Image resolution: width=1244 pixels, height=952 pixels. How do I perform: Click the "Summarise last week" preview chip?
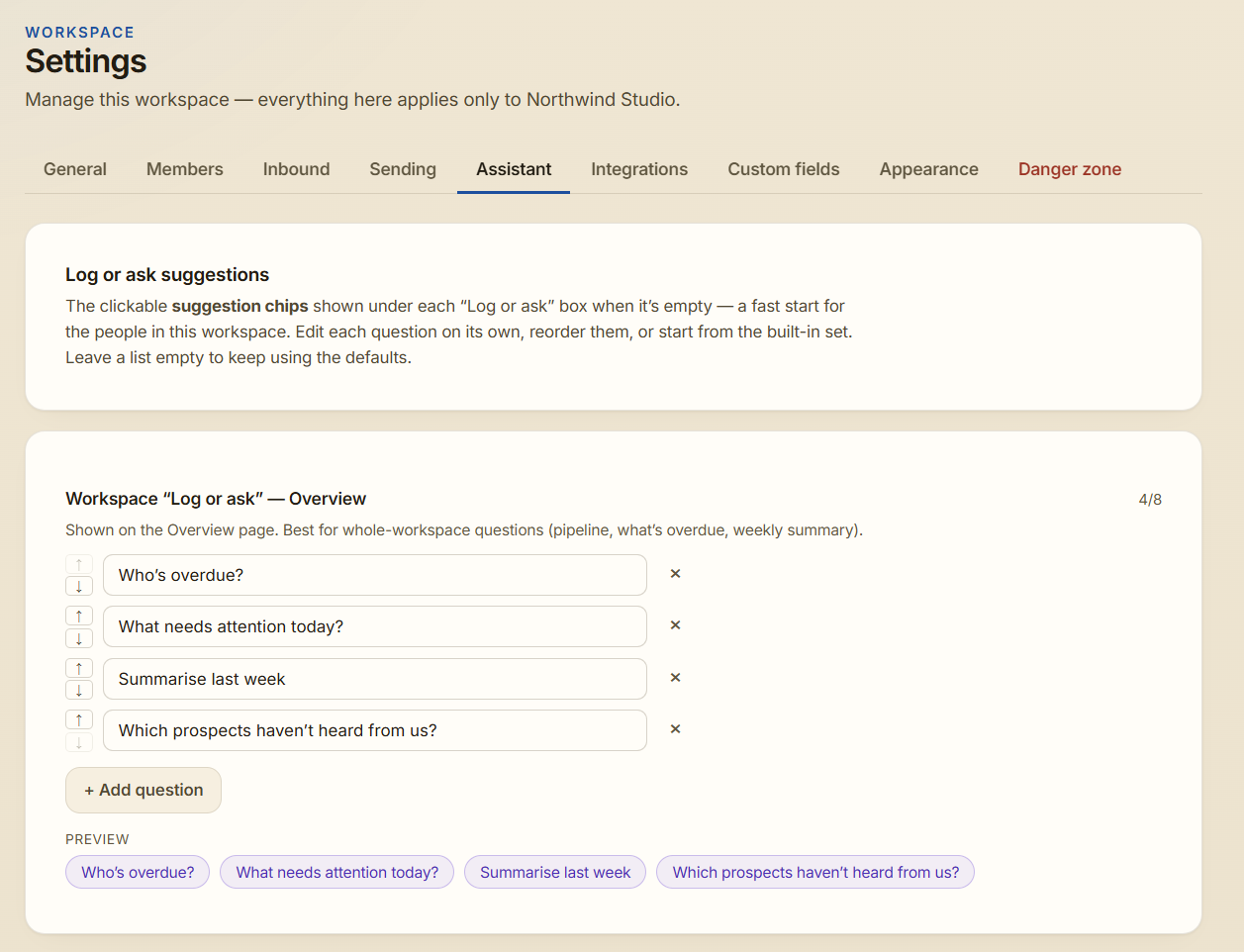pos(555,872)
